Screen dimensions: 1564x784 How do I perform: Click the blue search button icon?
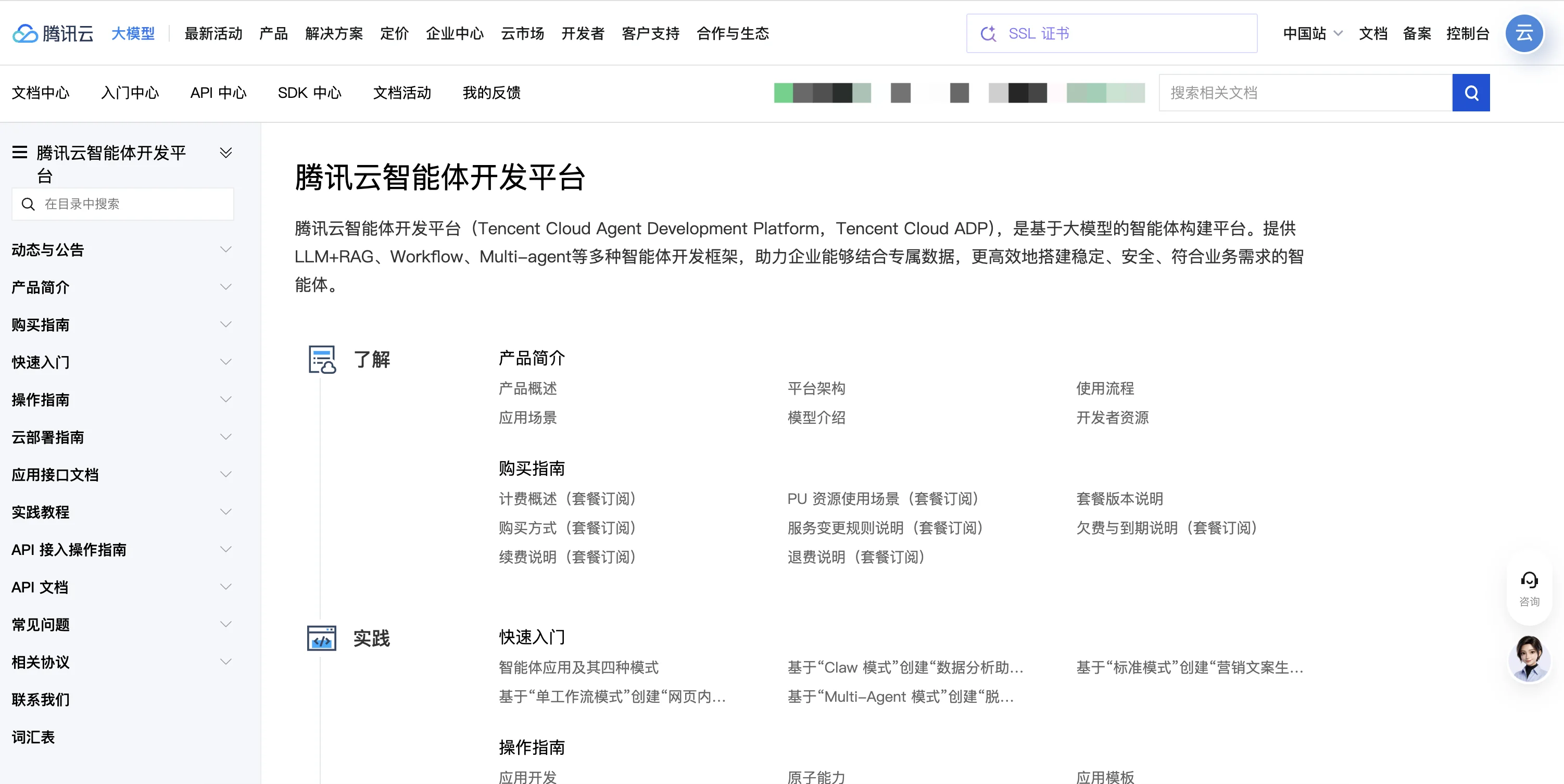pos(1470,93)
